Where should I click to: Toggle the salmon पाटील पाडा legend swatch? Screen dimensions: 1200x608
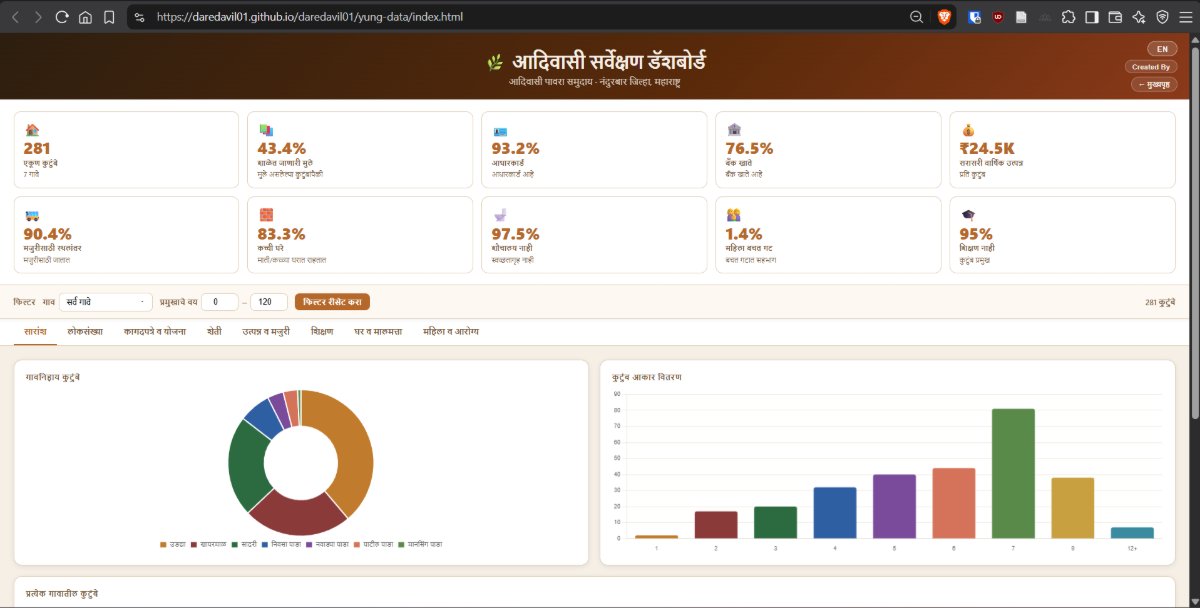355,544
